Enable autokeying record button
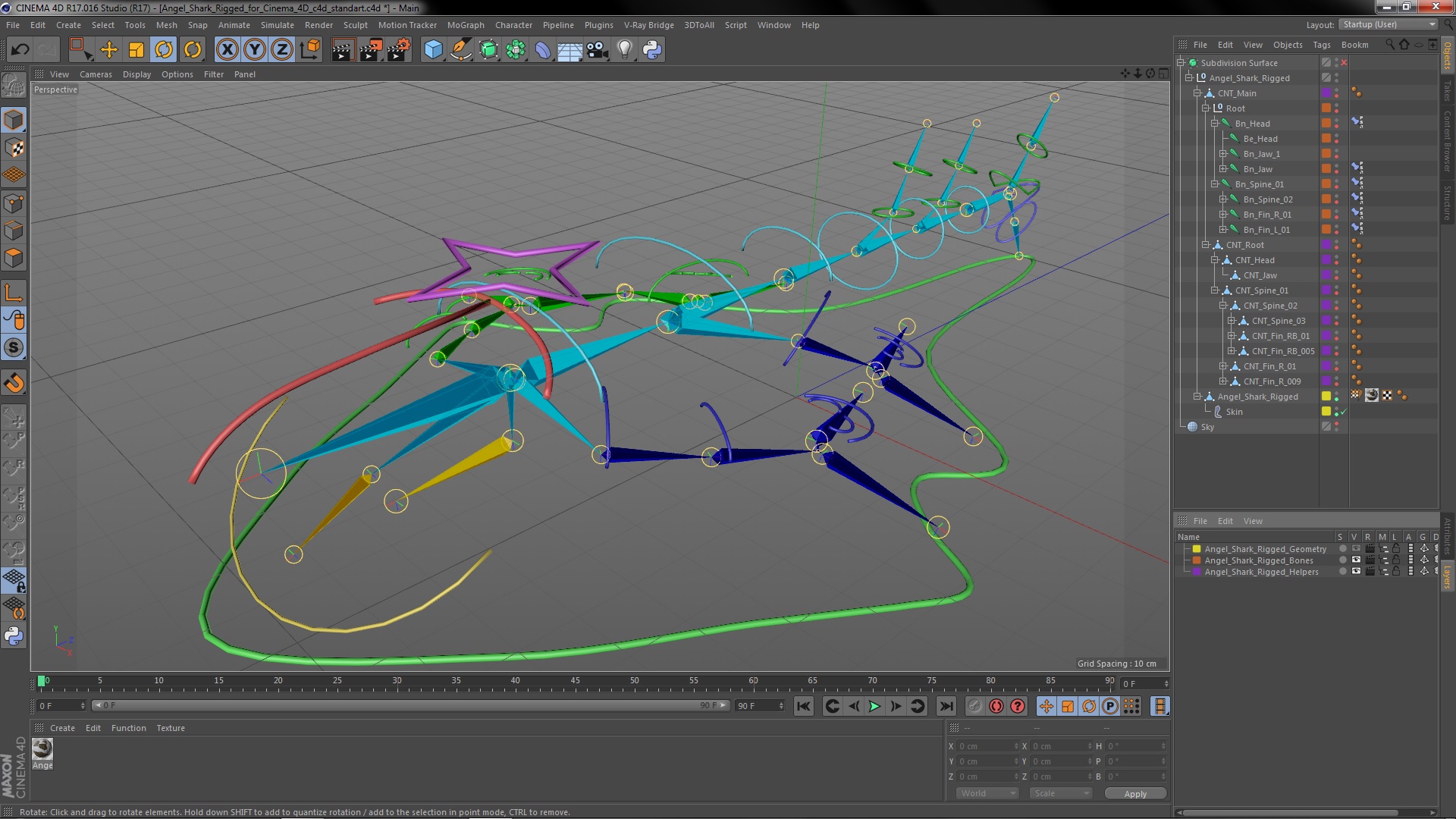The image size is (1456, 819). pyautogui.click(x=996, y=706)
